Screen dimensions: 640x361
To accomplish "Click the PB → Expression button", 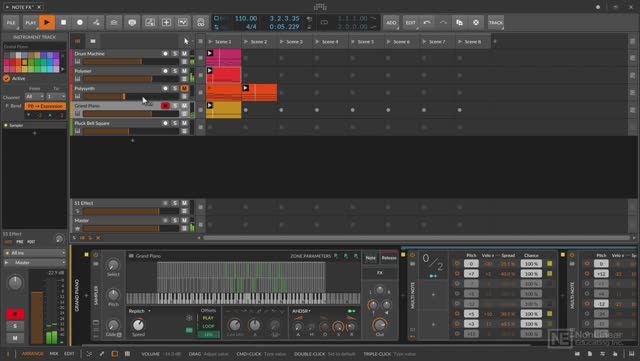I will pos(45,106).
